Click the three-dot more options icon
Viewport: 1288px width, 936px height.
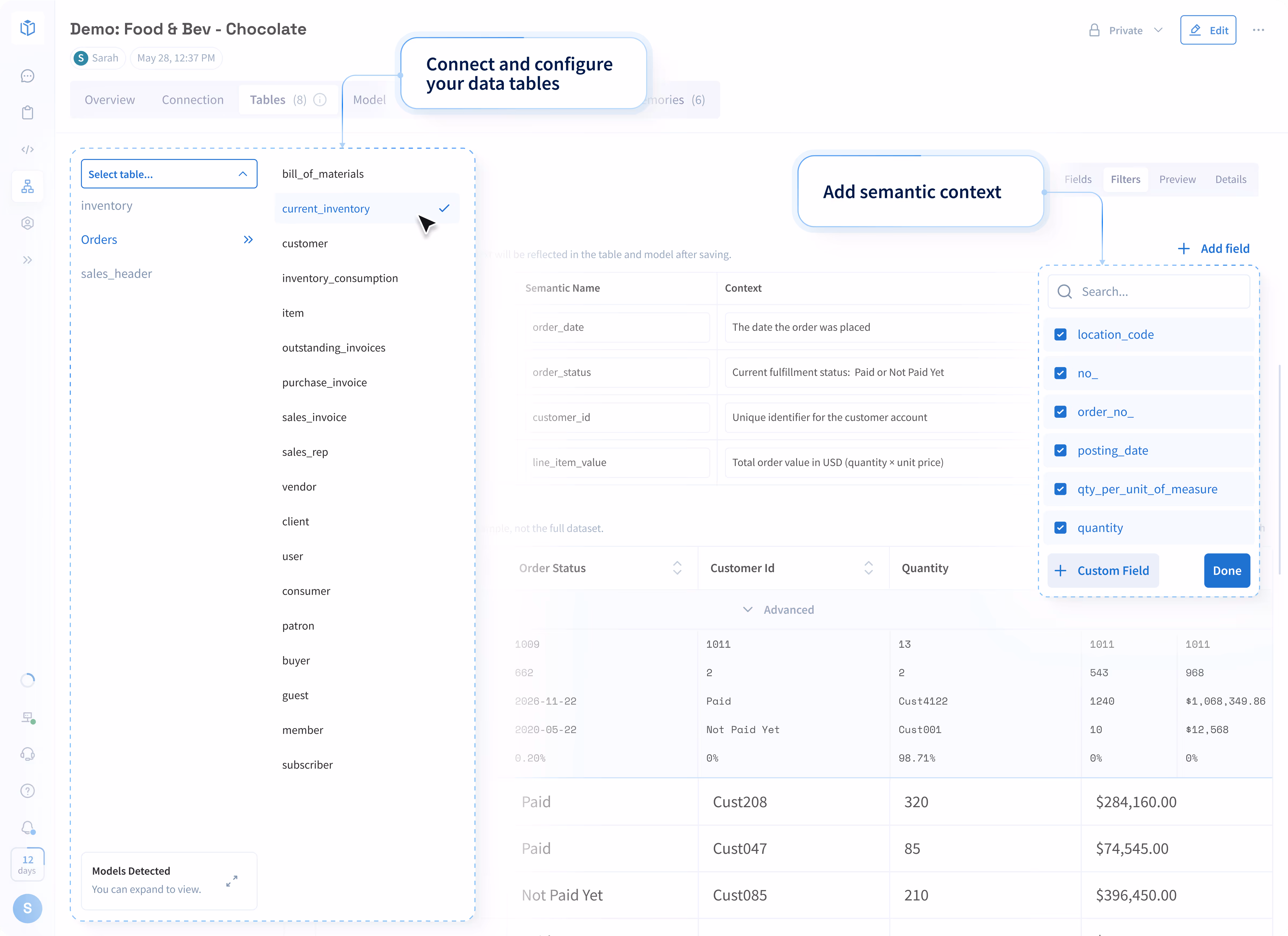(1258, 30)
